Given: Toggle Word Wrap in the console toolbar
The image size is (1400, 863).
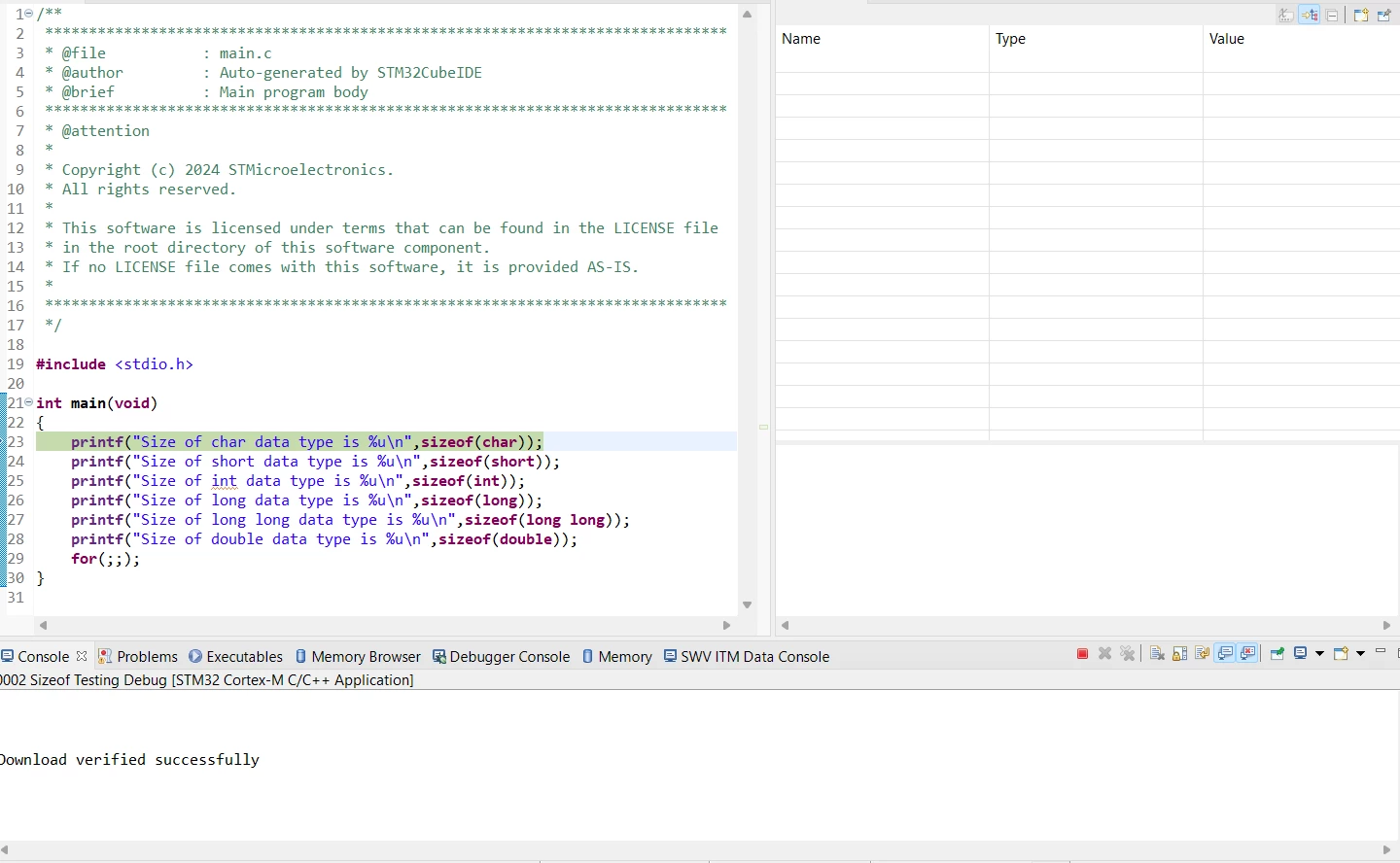Looking at the screenshot, I should pos(1202,654).
